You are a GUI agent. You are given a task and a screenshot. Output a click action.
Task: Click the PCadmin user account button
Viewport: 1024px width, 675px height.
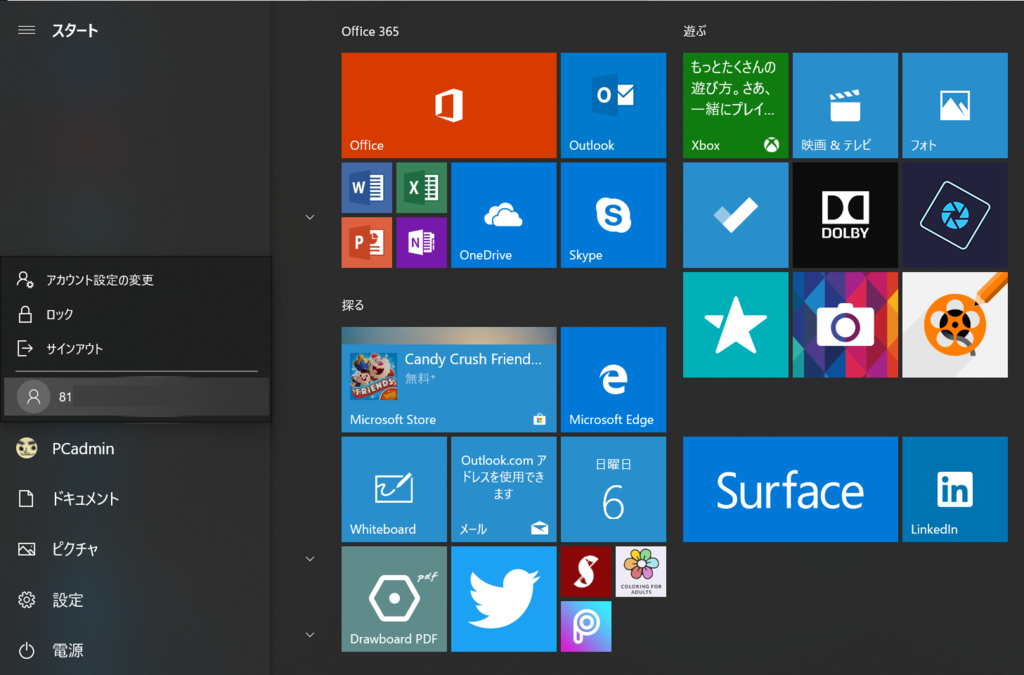135,448
